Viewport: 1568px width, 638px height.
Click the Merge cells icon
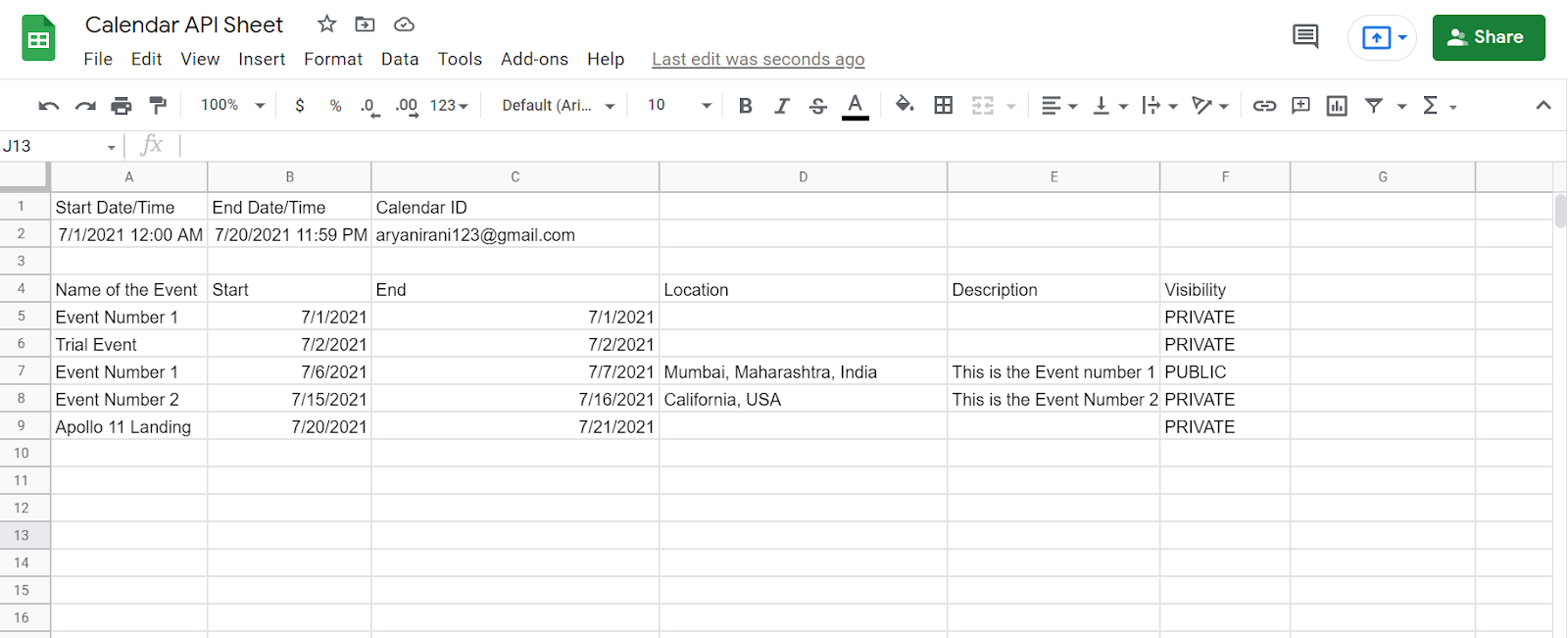(x=983, y=106)
